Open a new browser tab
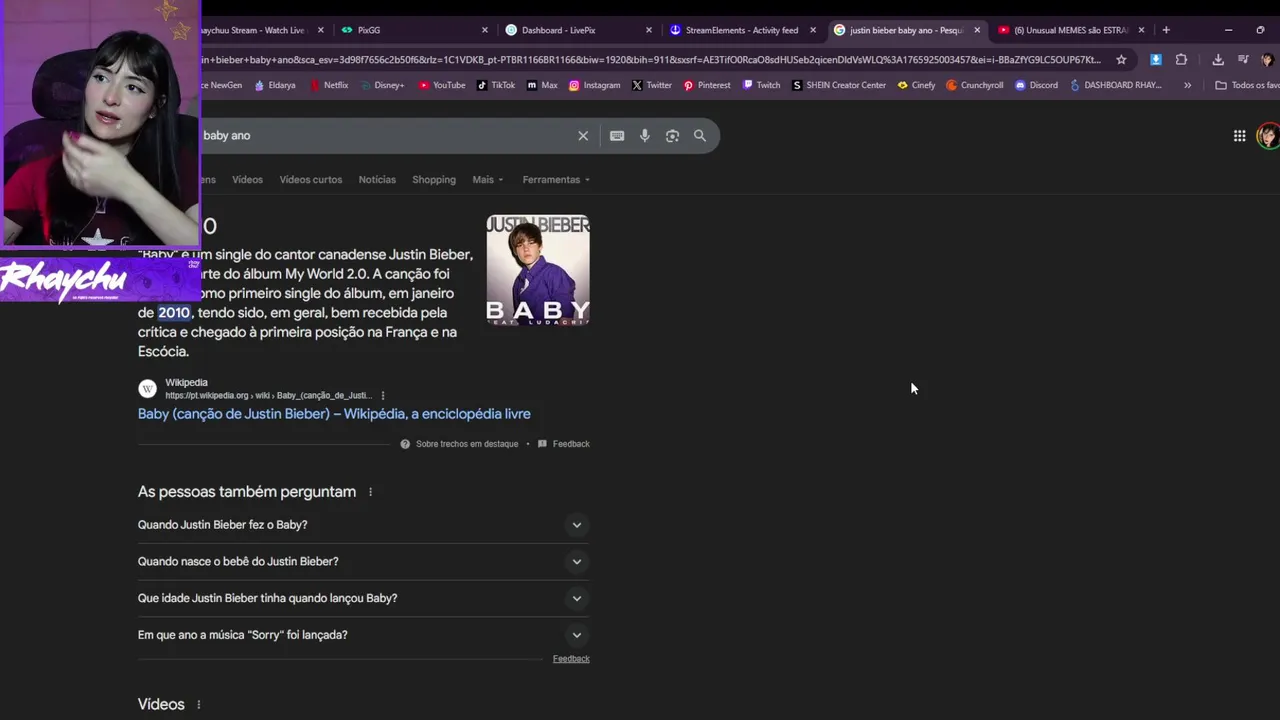Image resolution: width=1280 pixels, height=720 pixels. [1166, 30]
